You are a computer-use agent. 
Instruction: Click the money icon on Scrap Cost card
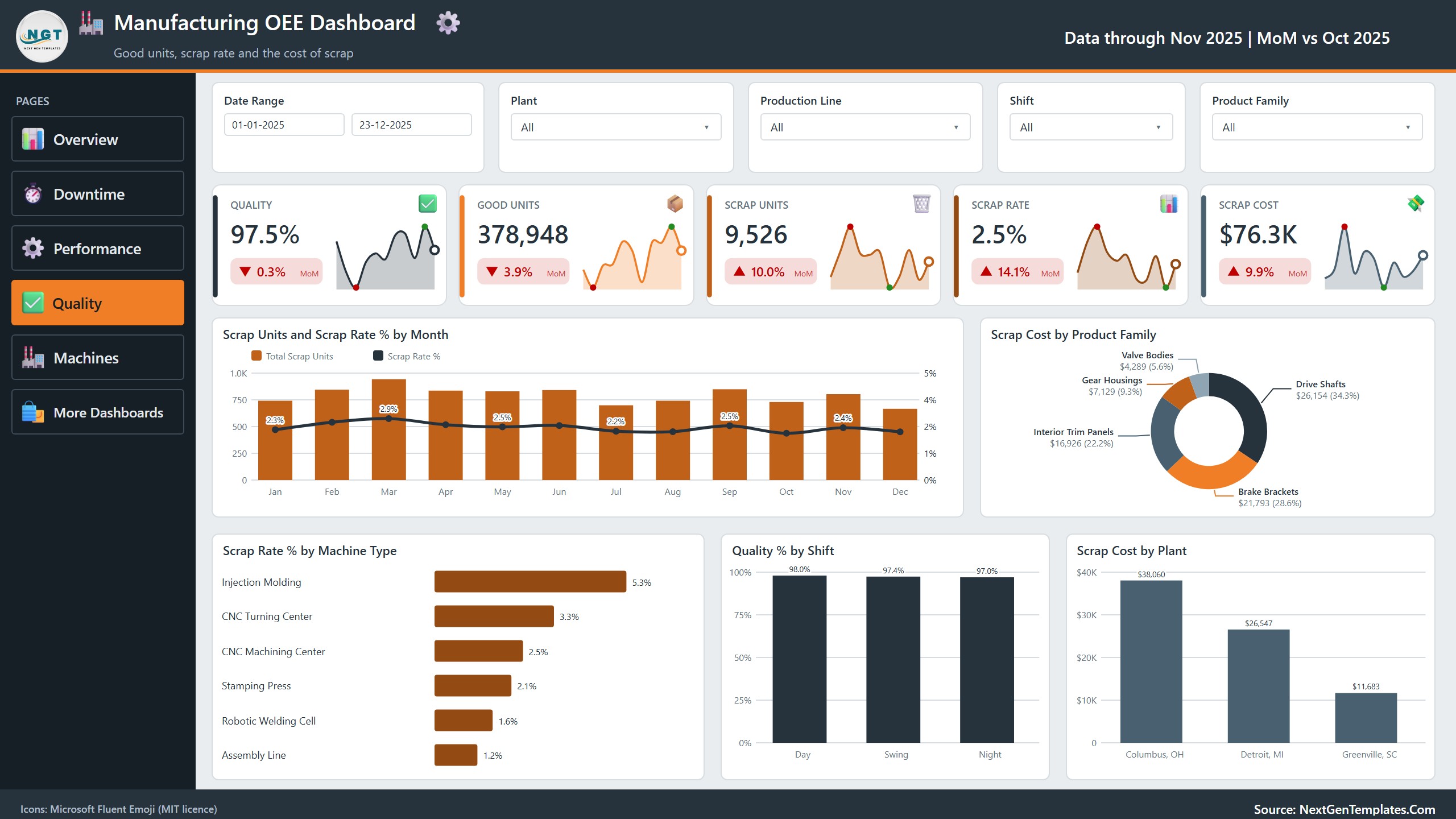pyautogui.click(x=1416, y=204)
